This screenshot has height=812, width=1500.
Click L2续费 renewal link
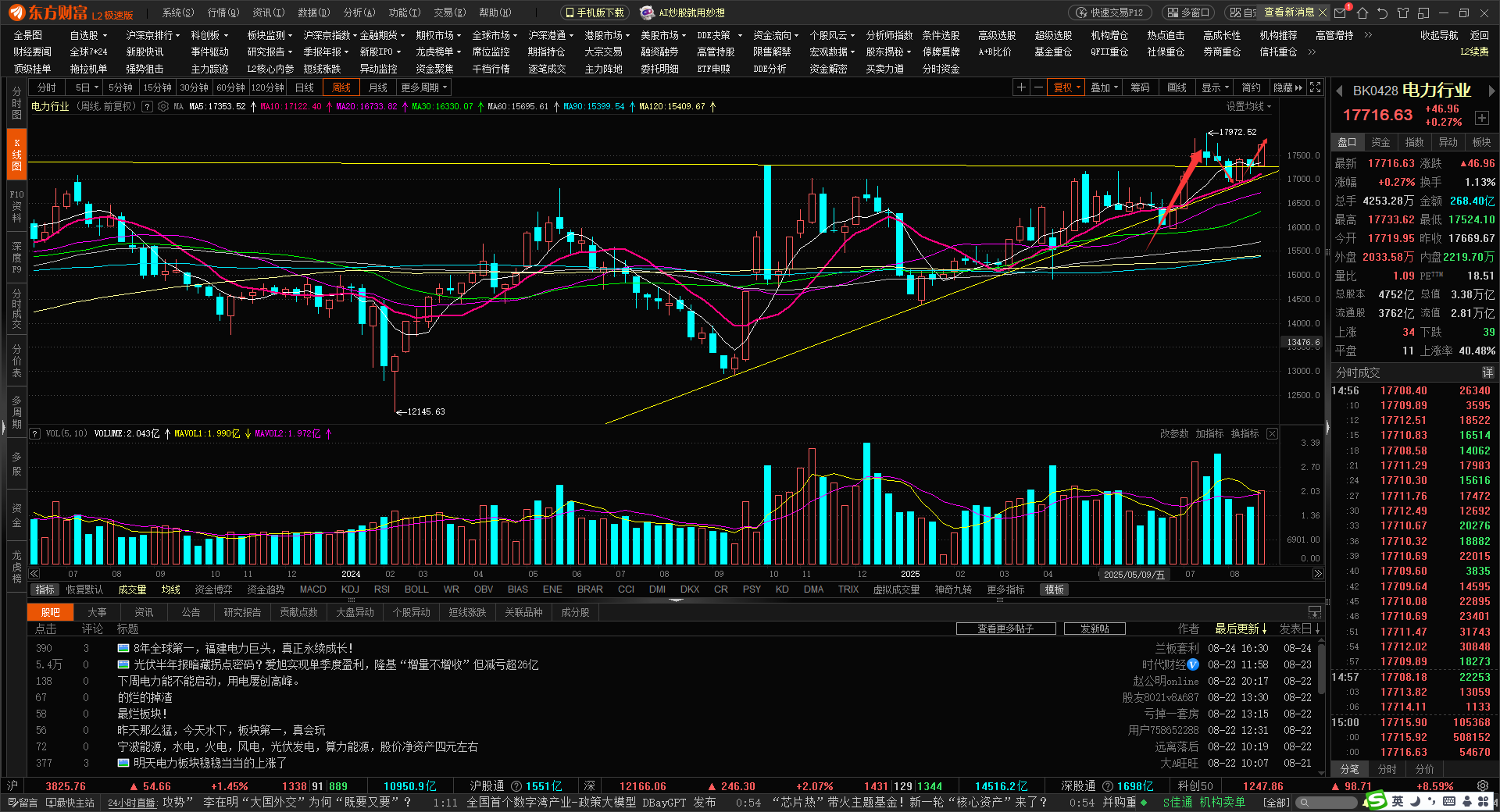[1474, 52]
